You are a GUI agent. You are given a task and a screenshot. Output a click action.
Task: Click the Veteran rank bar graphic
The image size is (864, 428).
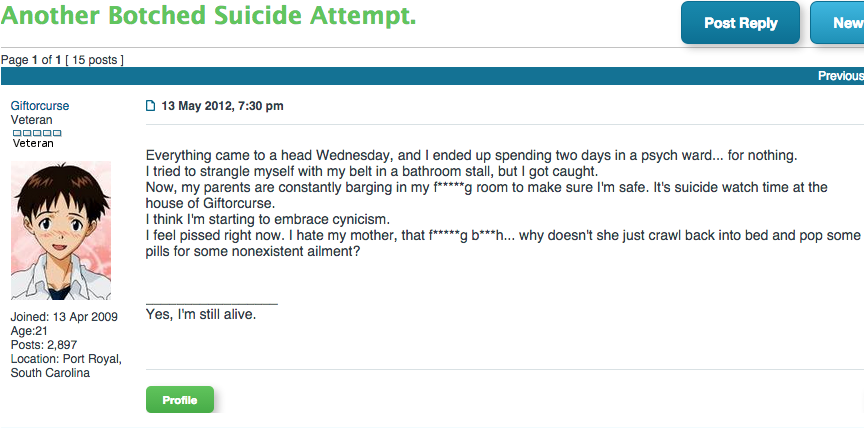point(37,133)
